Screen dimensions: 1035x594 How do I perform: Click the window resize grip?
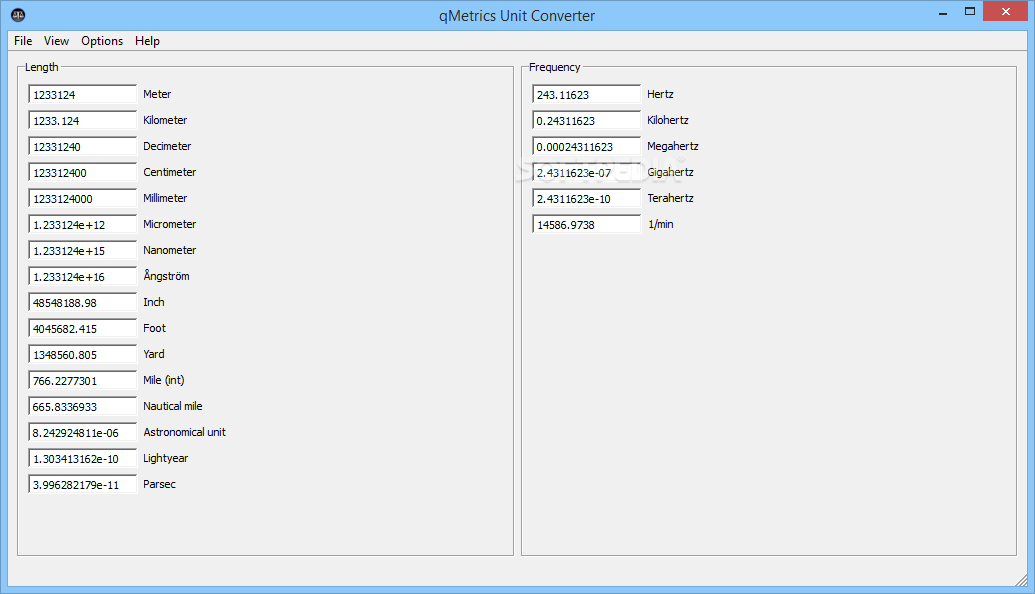[x=1021, y=580]
